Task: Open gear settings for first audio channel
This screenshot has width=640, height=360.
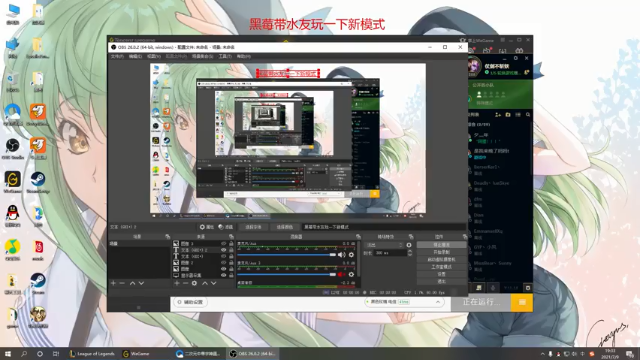Action: [351, 255]
